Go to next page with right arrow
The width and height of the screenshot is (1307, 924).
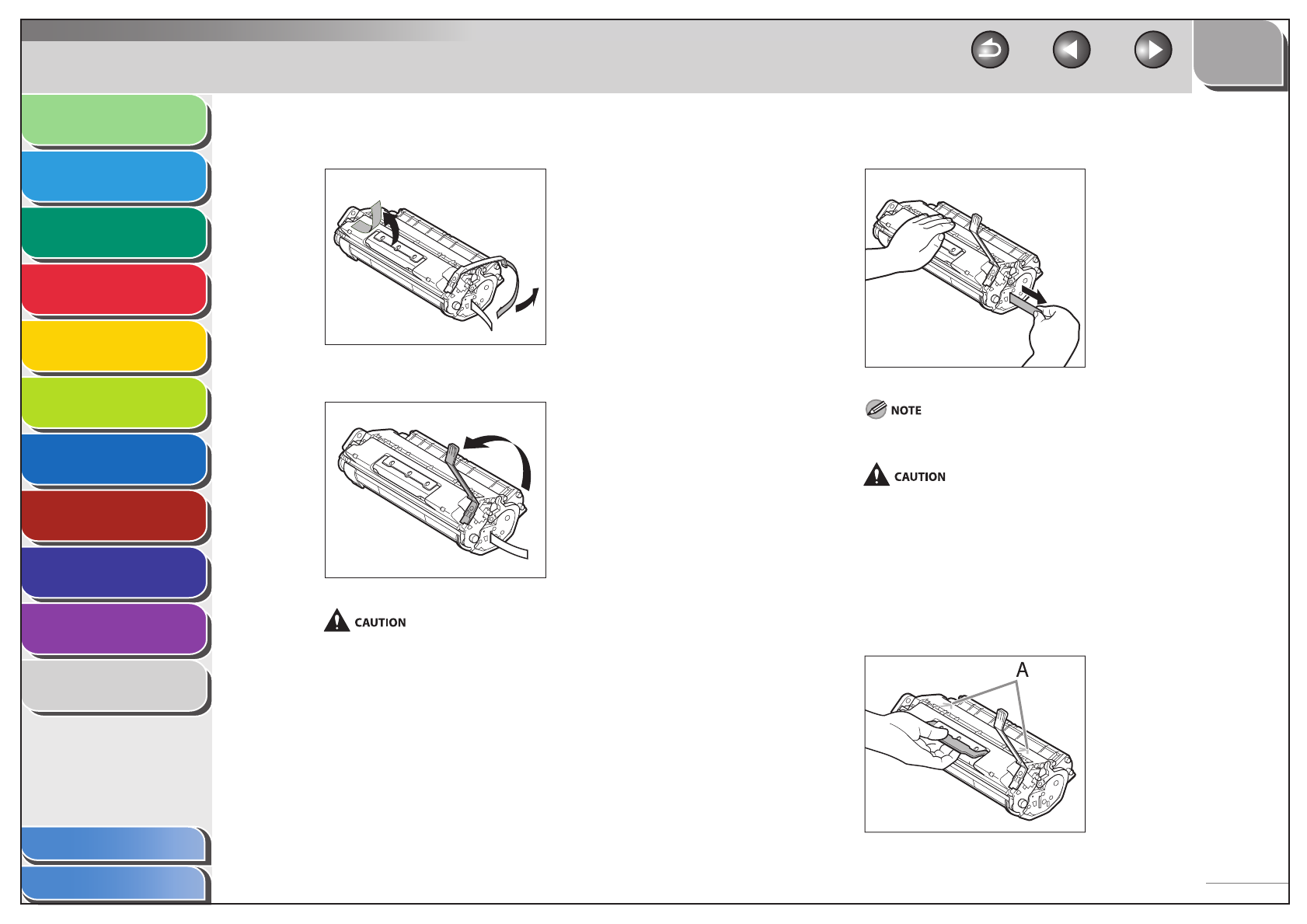pyautogui.click(x=1153, y=51)
